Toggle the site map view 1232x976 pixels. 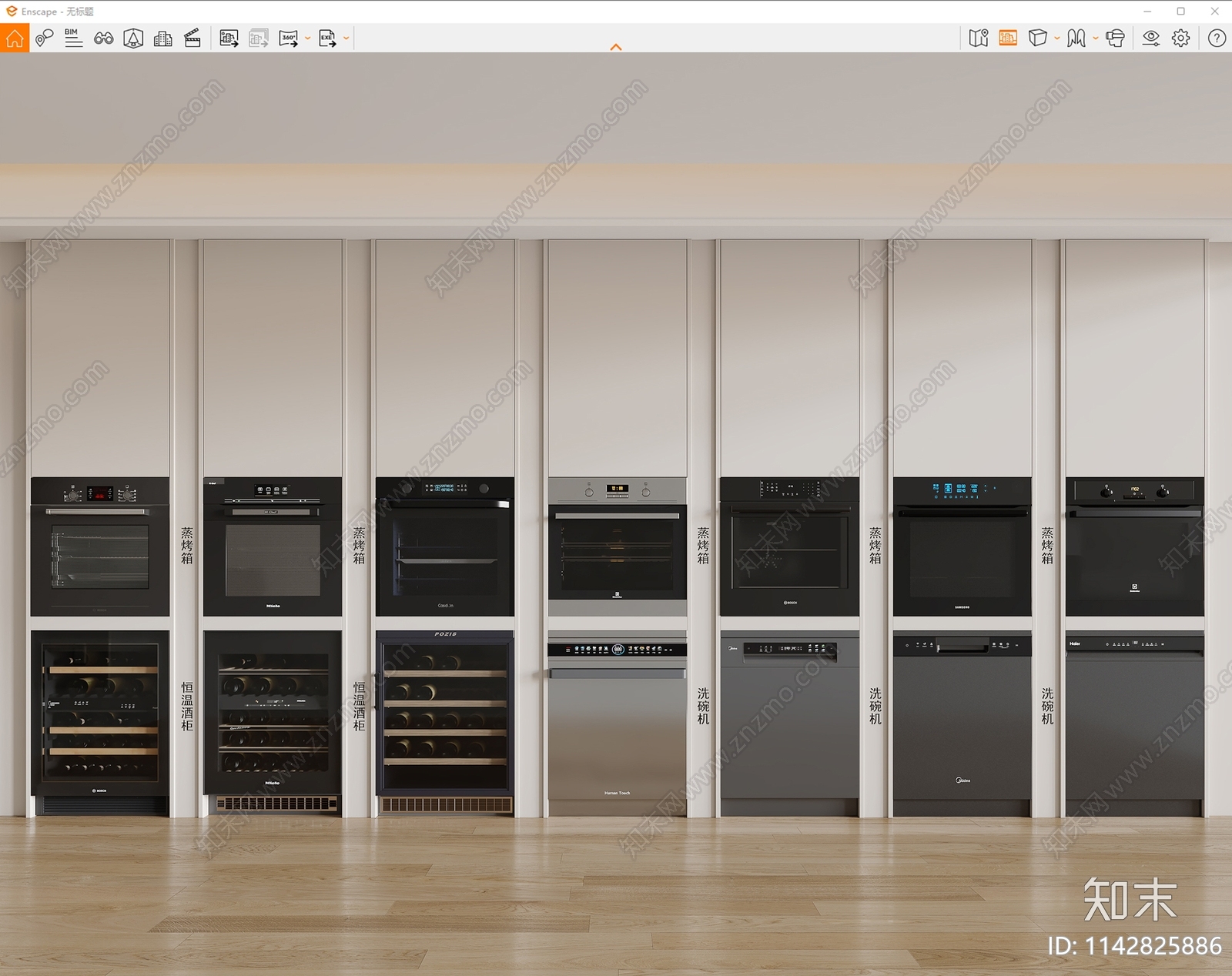pos(979,38)
